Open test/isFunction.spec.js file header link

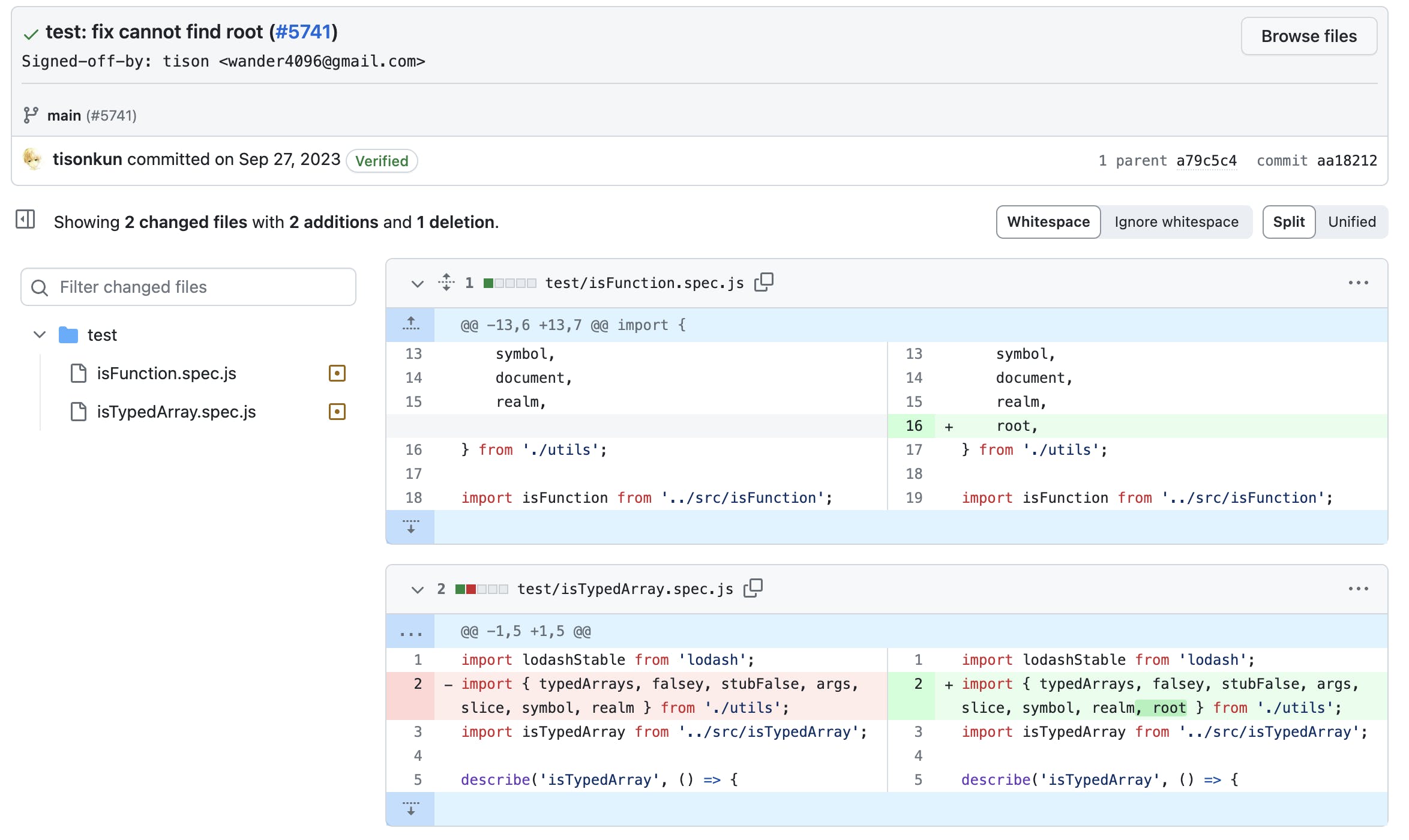pyautogui.click(x=644, y=283)
